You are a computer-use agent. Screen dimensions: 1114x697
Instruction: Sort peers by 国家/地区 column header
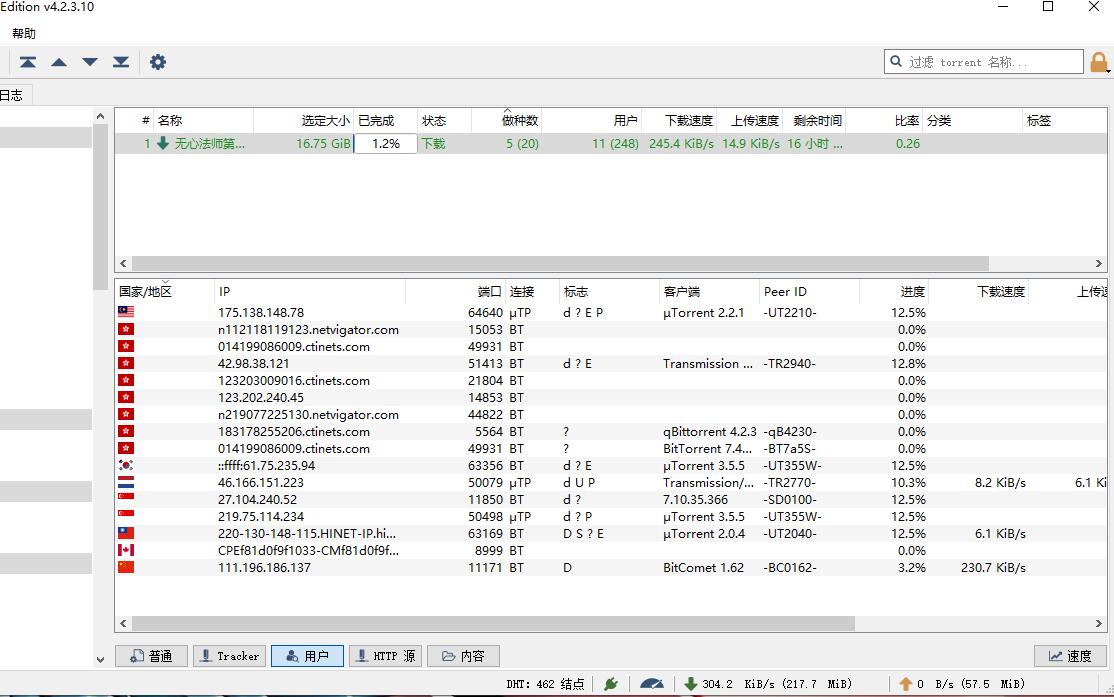pyautogui.click(x=146, y=292)
